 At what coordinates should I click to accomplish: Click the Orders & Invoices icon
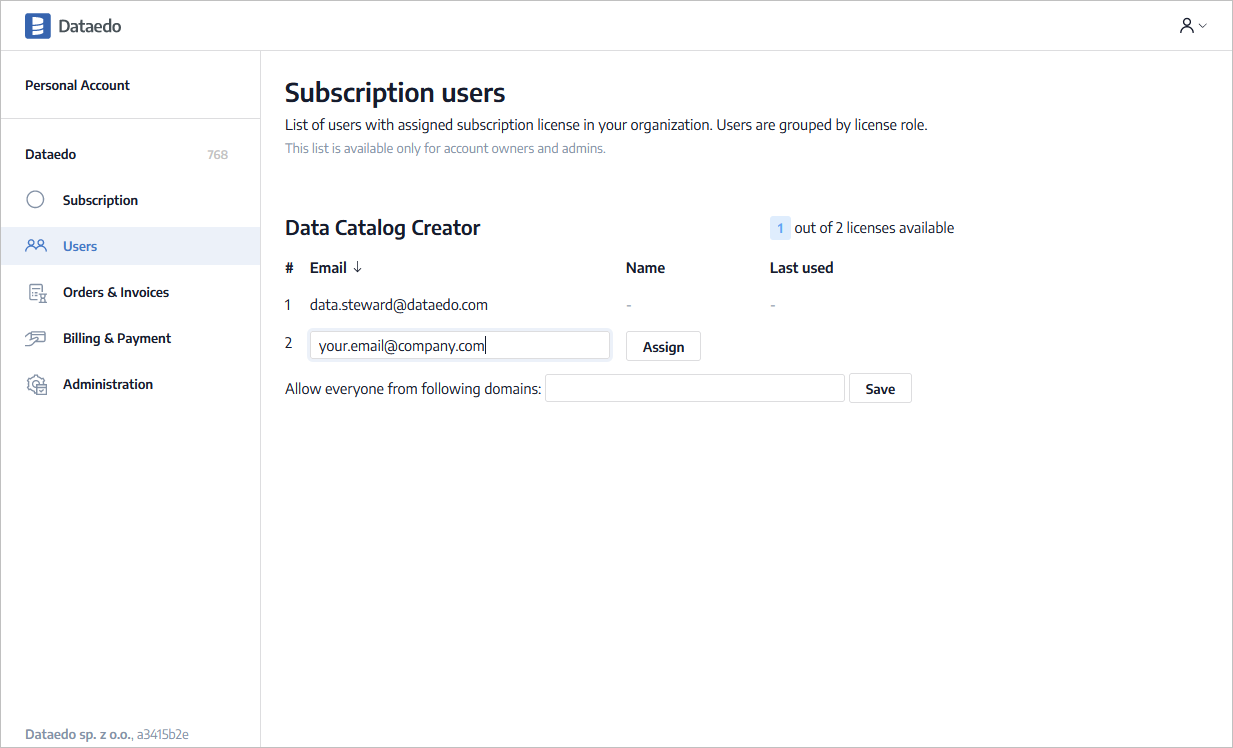(x=36, y=292)
